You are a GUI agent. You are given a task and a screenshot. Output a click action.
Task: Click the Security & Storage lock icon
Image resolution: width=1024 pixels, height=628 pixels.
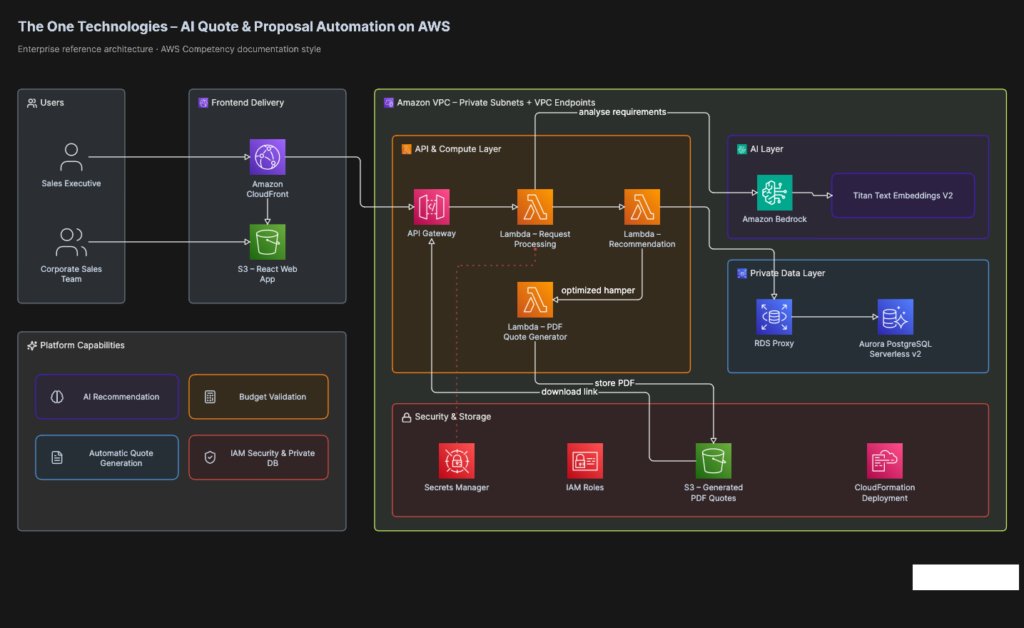click(x=406, y=417)
